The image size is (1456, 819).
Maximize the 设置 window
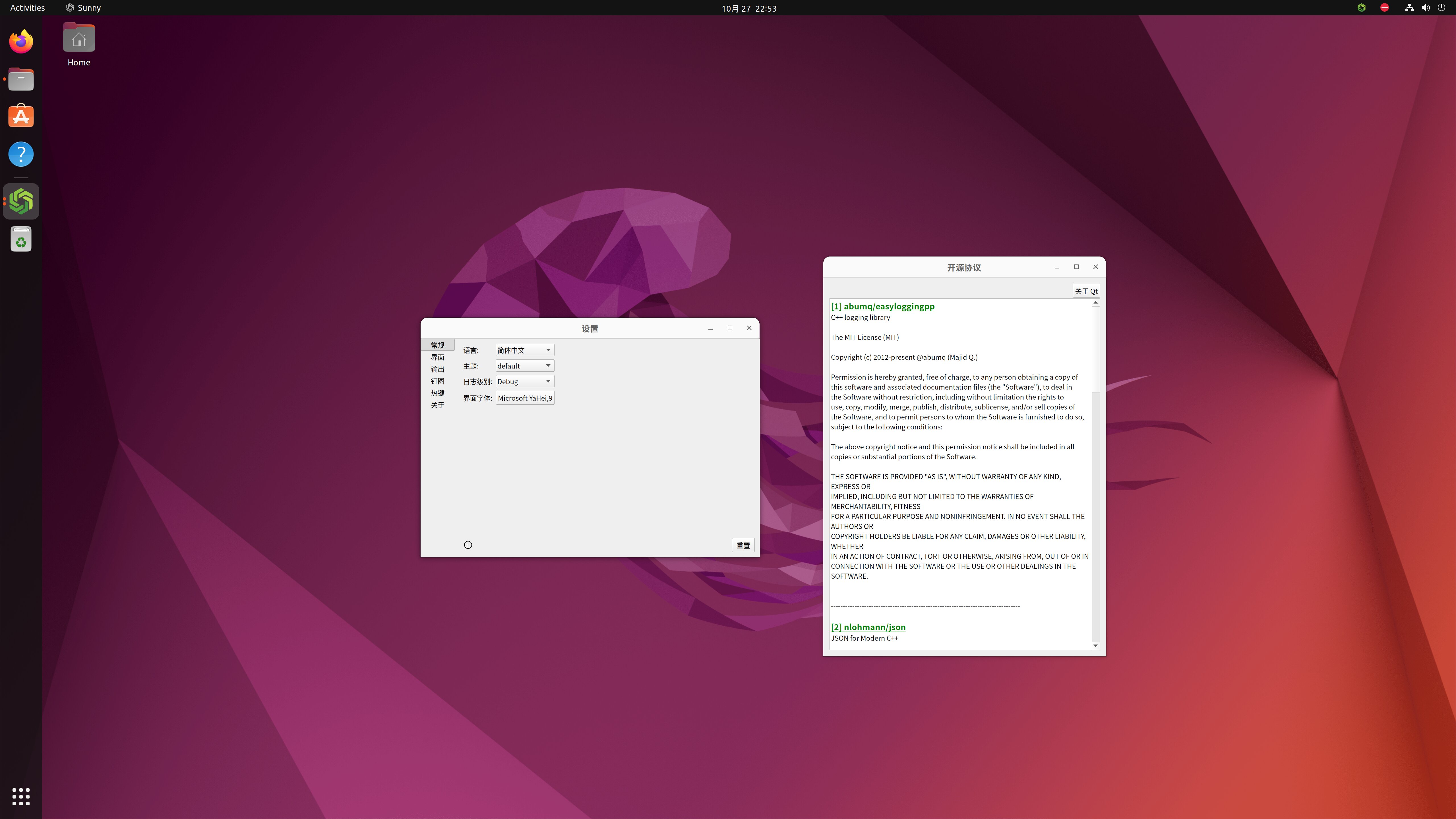(x=730, y=328)
